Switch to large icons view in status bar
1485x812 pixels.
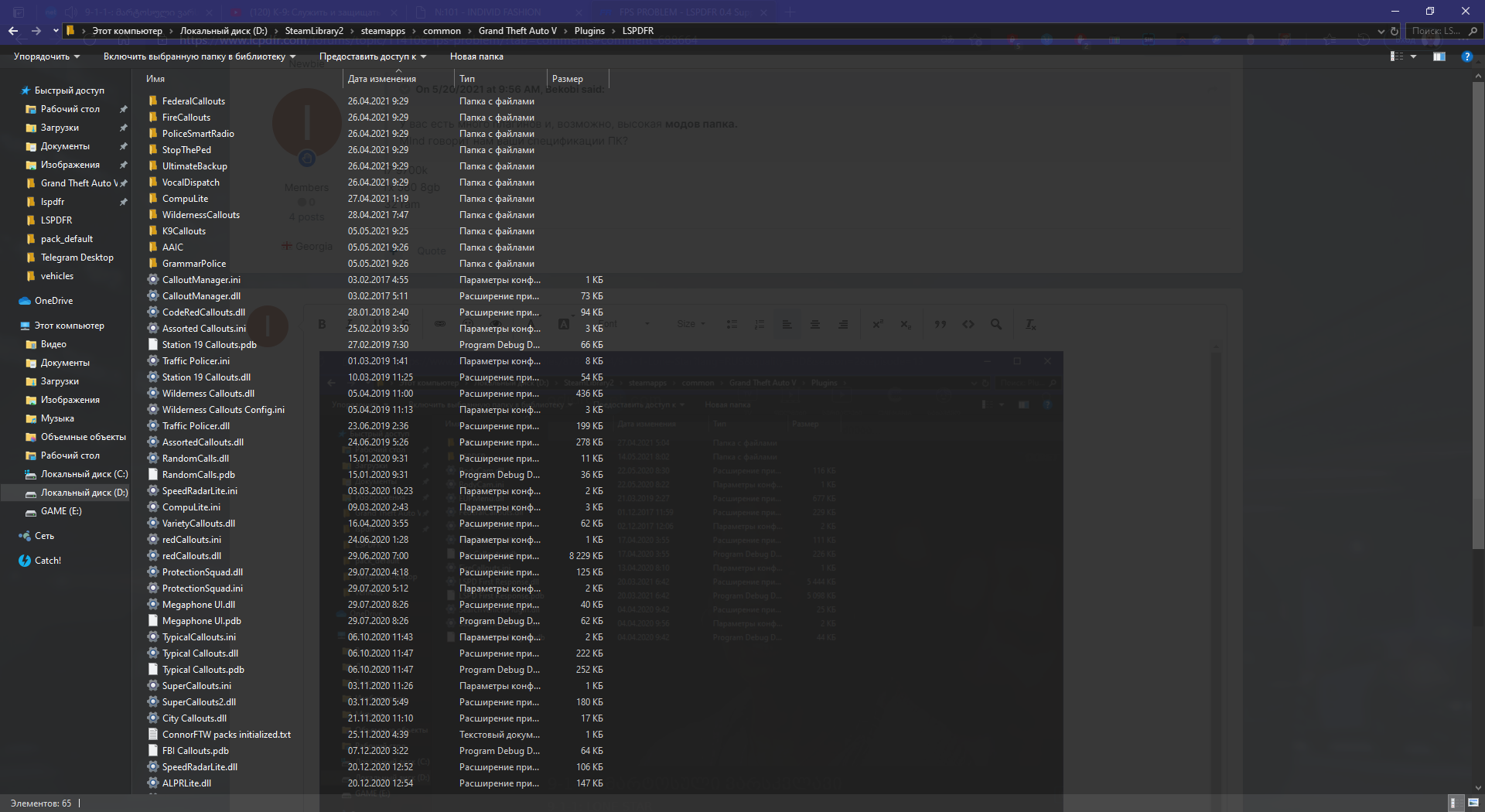1473,803
